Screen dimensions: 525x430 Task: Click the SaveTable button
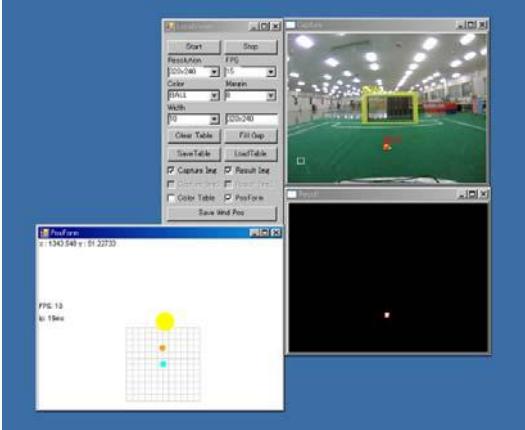click(194, 154)
